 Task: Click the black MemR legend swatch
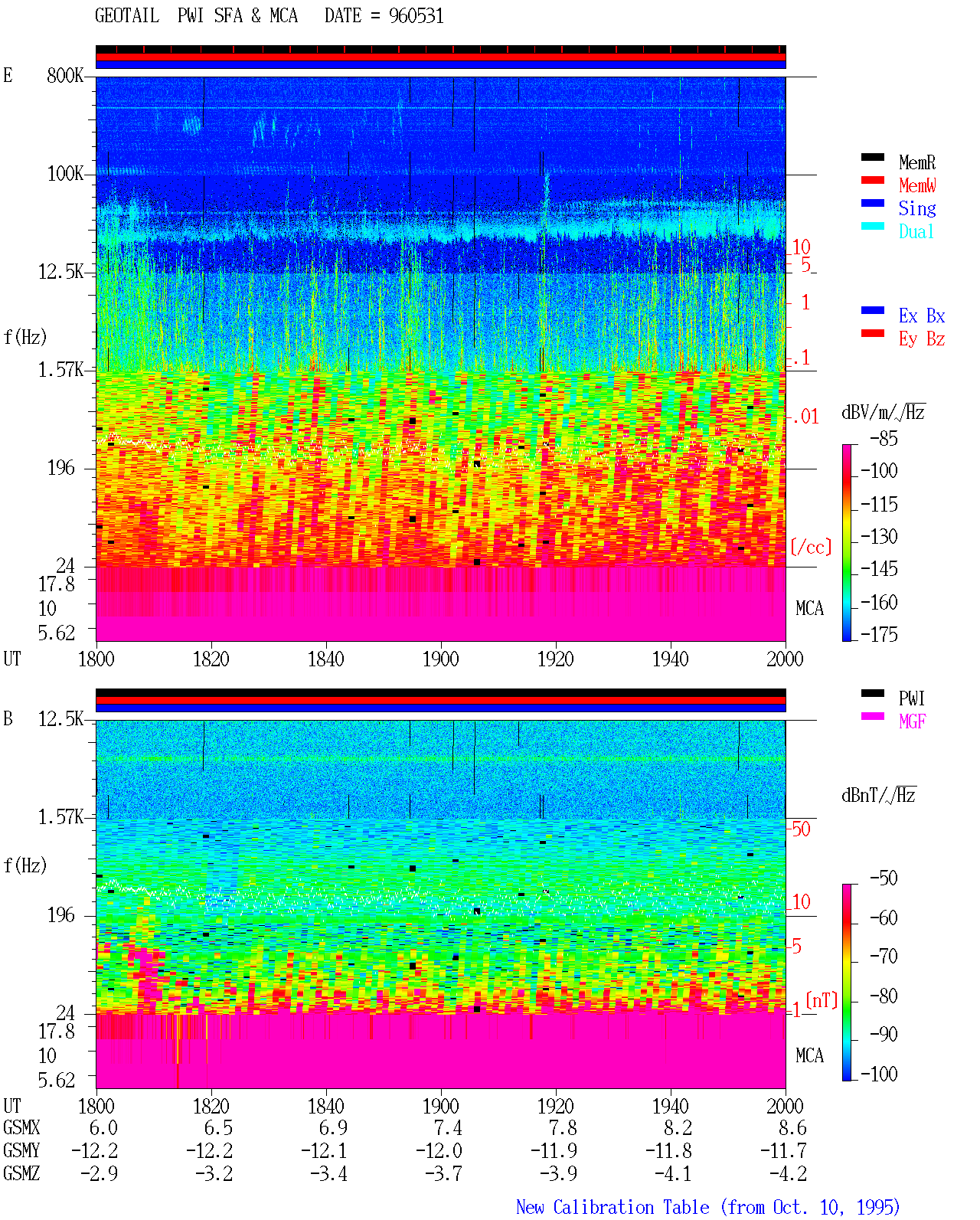[x=873, y=157]
